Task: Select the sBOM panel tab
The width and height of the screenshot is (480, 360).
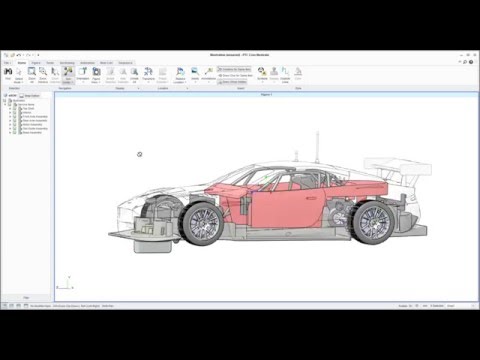Action: point(9,96)
